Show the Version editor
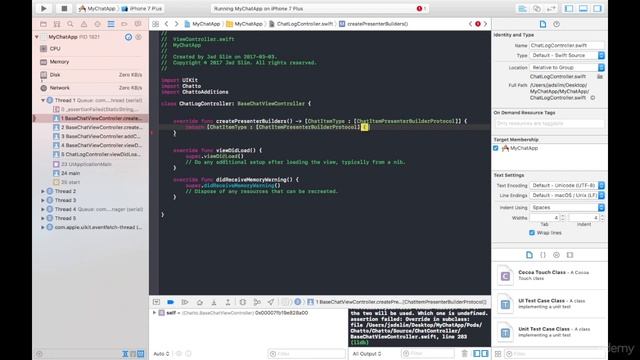Screen dimensions: 640x360 (551, 9)
